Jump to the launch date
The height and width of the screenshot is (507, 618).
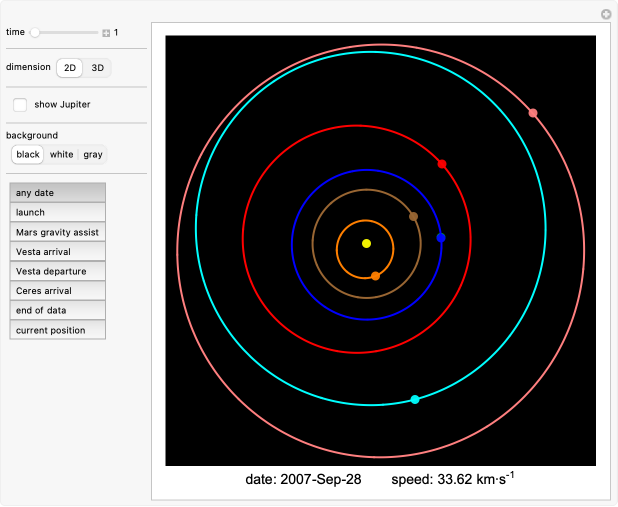tap(57, 212)
